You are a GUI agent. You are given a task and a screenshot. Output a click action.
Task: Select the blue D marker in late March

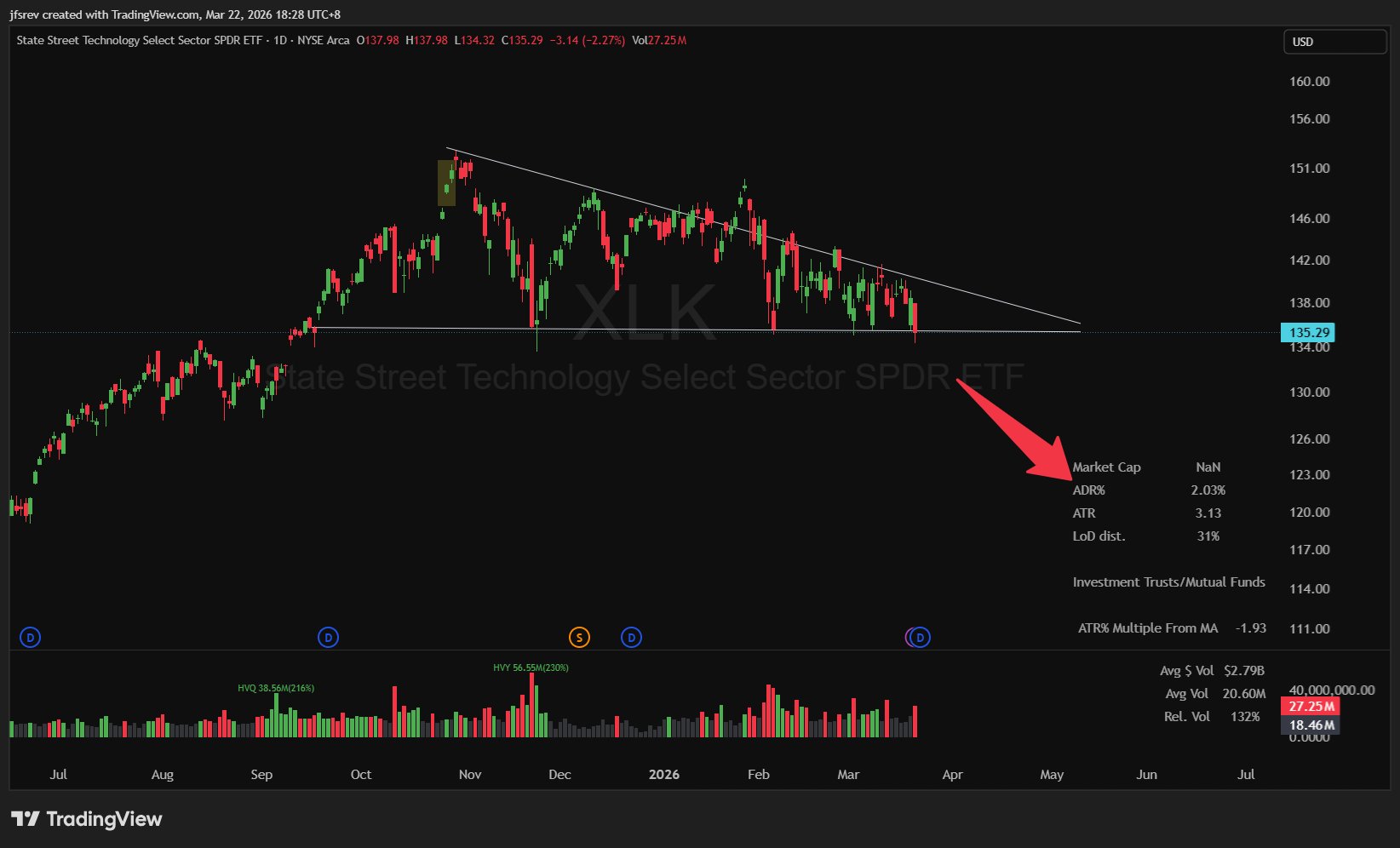(920, 637)
